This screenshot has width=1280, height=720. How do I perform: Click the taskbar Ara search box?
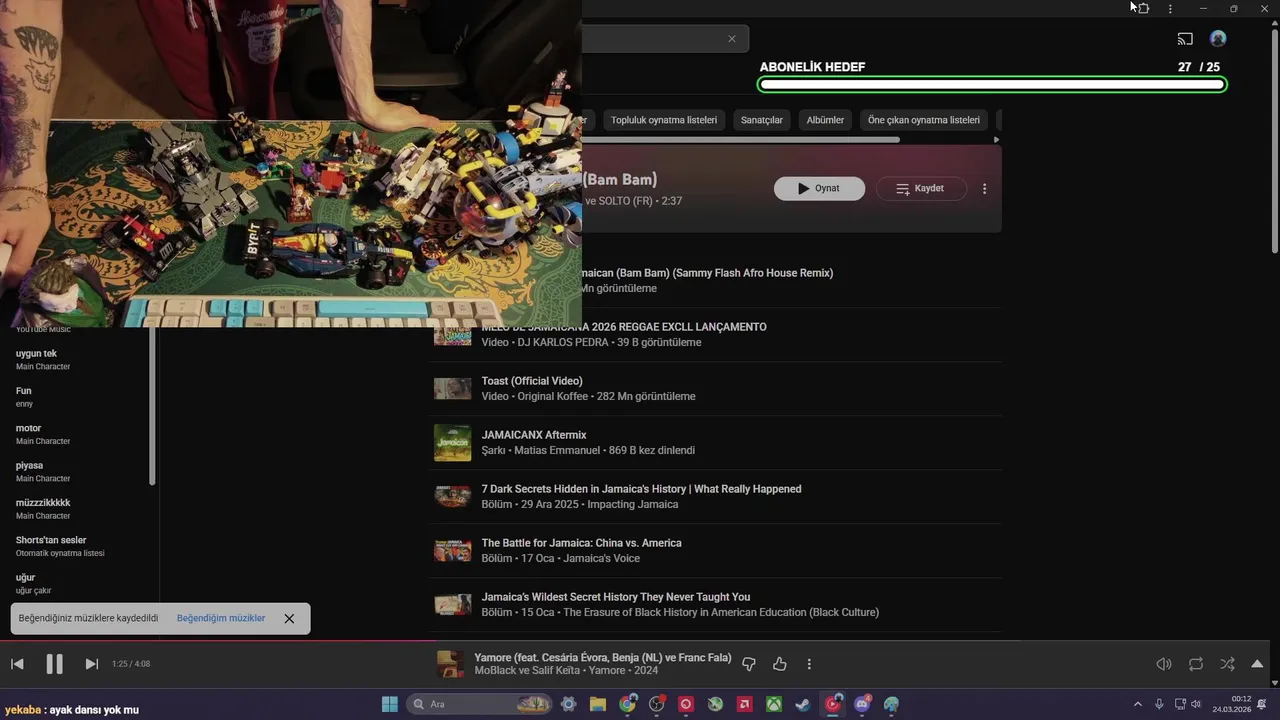(x=480, y=704)
